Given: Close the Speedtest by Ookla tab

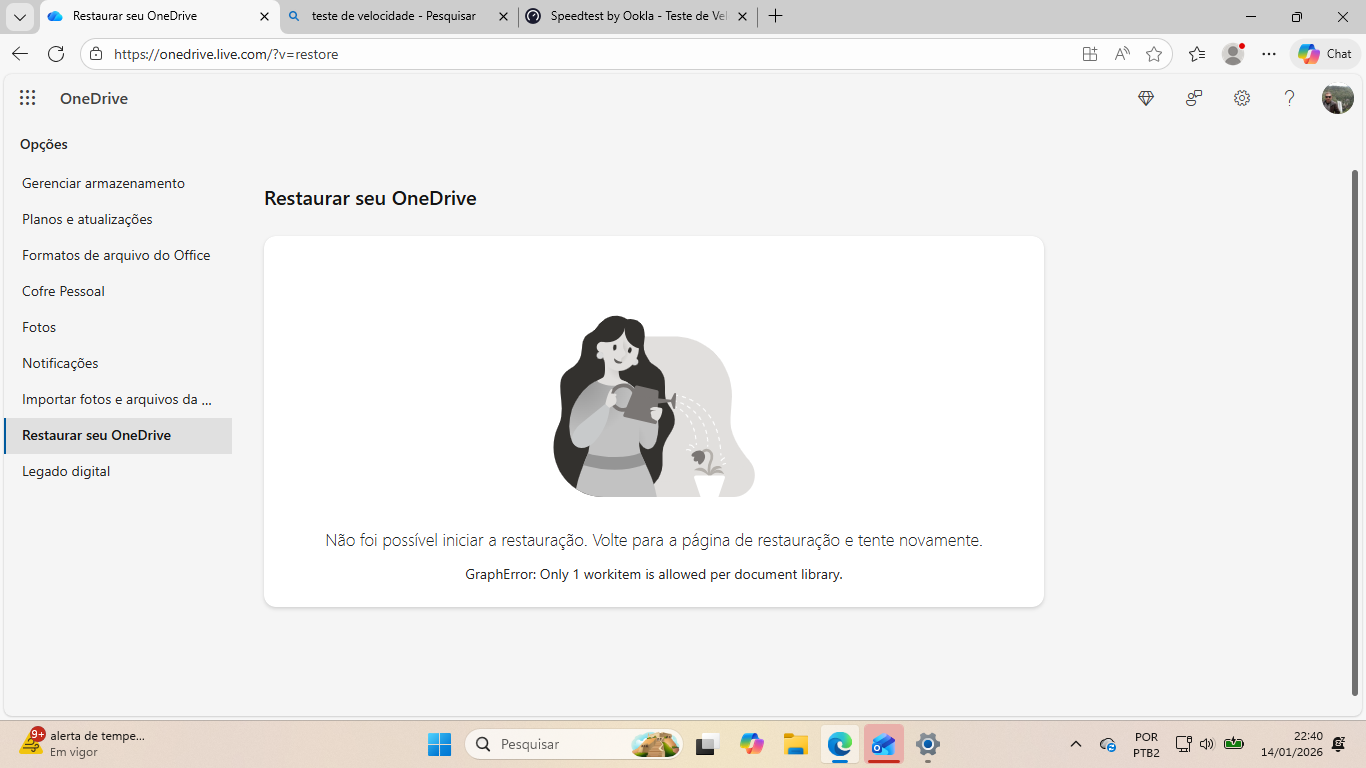Looking at the screenshot, I should click(x=740, y=16).
